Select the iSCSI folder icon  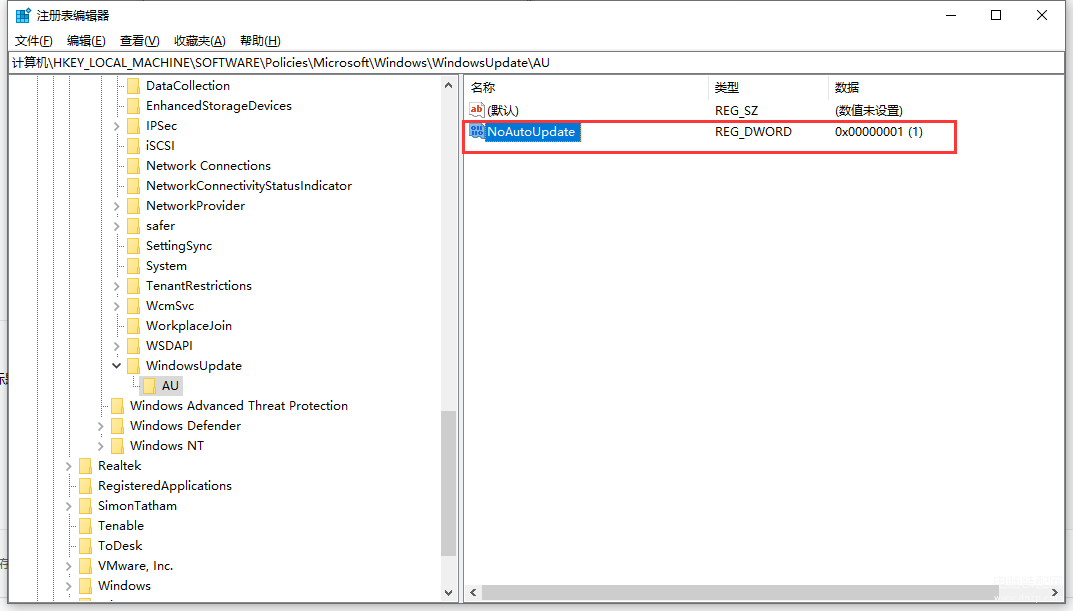[133, 146]
